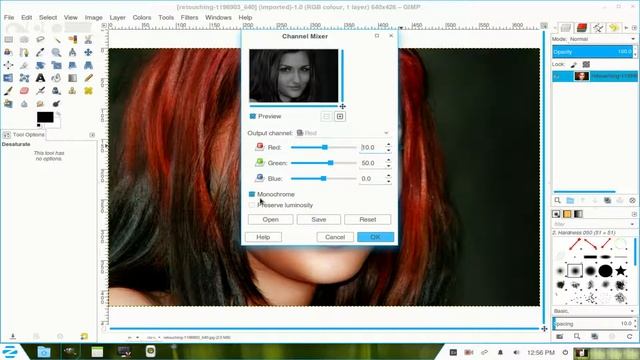Click Open channel mixer settings
640x360 pixels.
[x=270, y=220]
